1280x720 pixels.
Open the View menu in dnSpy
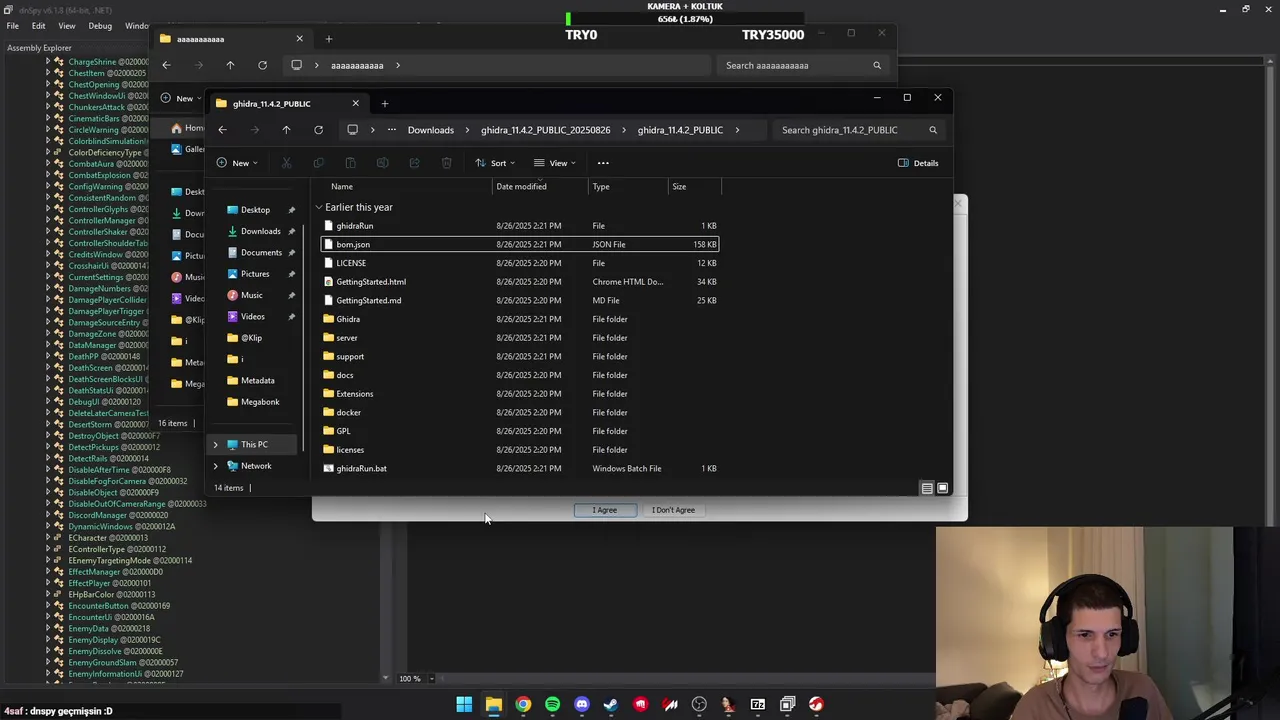(67, 26)
